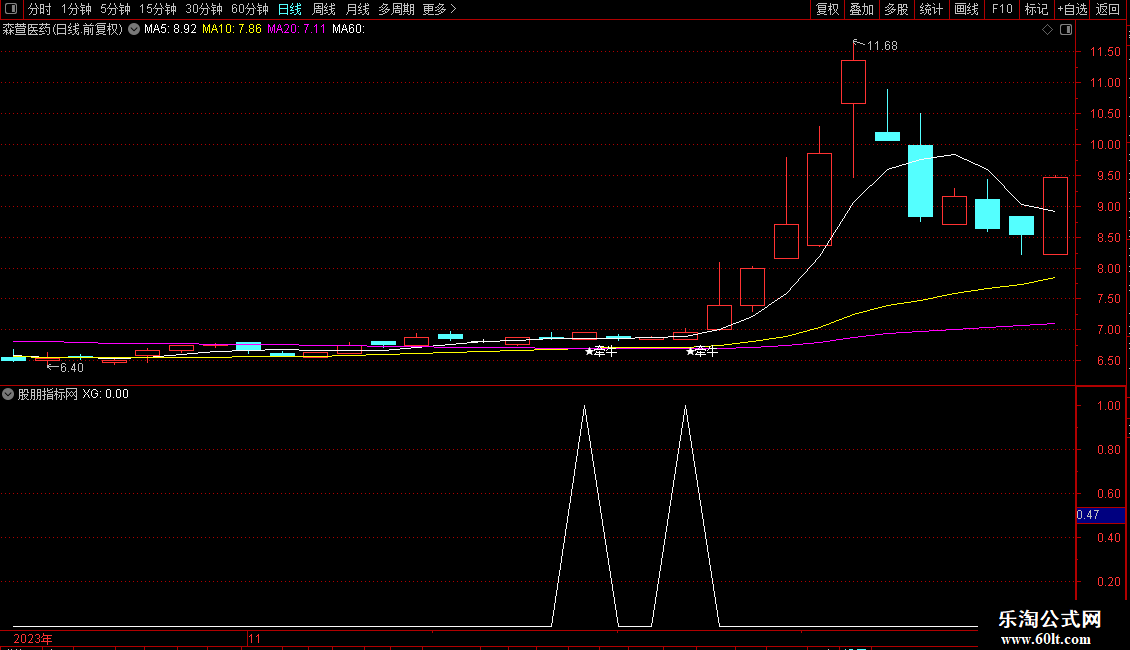This screenshot has width=1130, height=650.
Task: Click the 标记 mark button
Action: click(1036, 9)
